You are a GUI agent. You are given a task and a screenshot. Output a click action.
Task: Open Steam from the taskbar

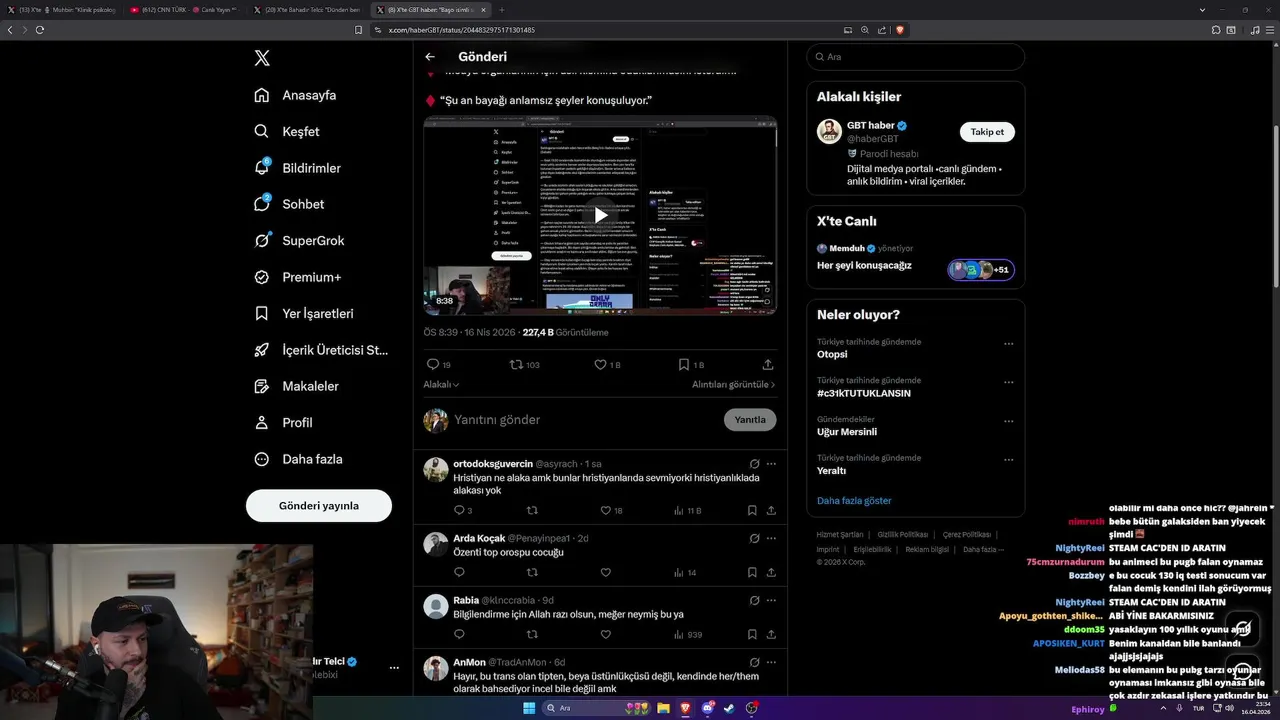[x=728, y=708]
